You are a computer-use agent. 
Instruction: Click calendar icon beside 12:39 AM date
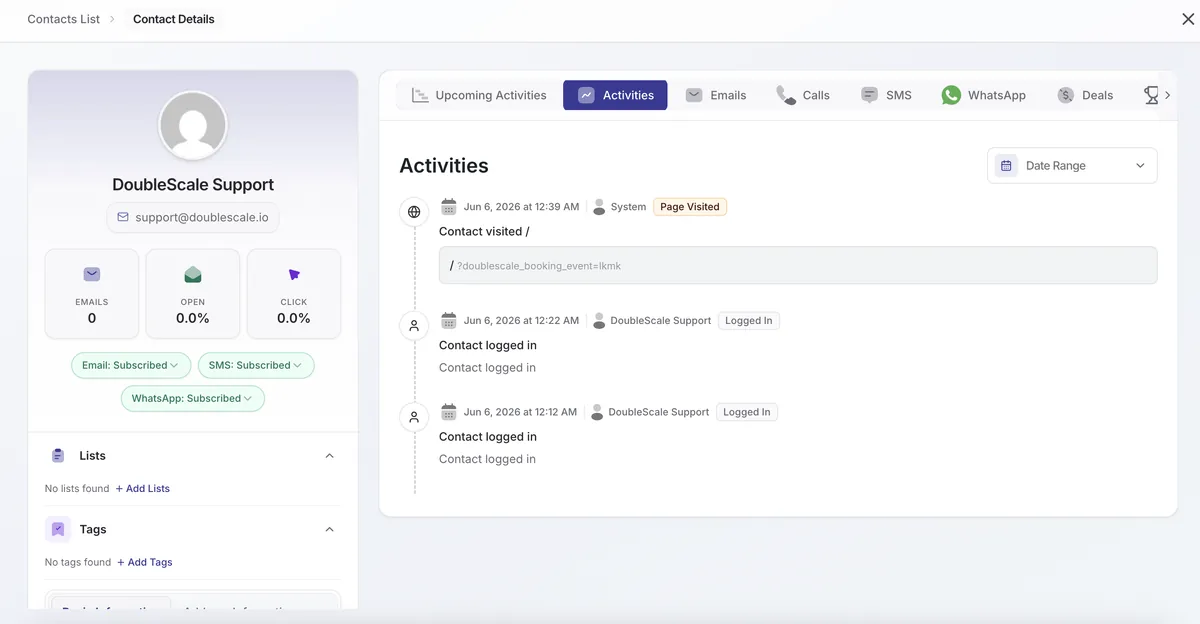(449, 207)
